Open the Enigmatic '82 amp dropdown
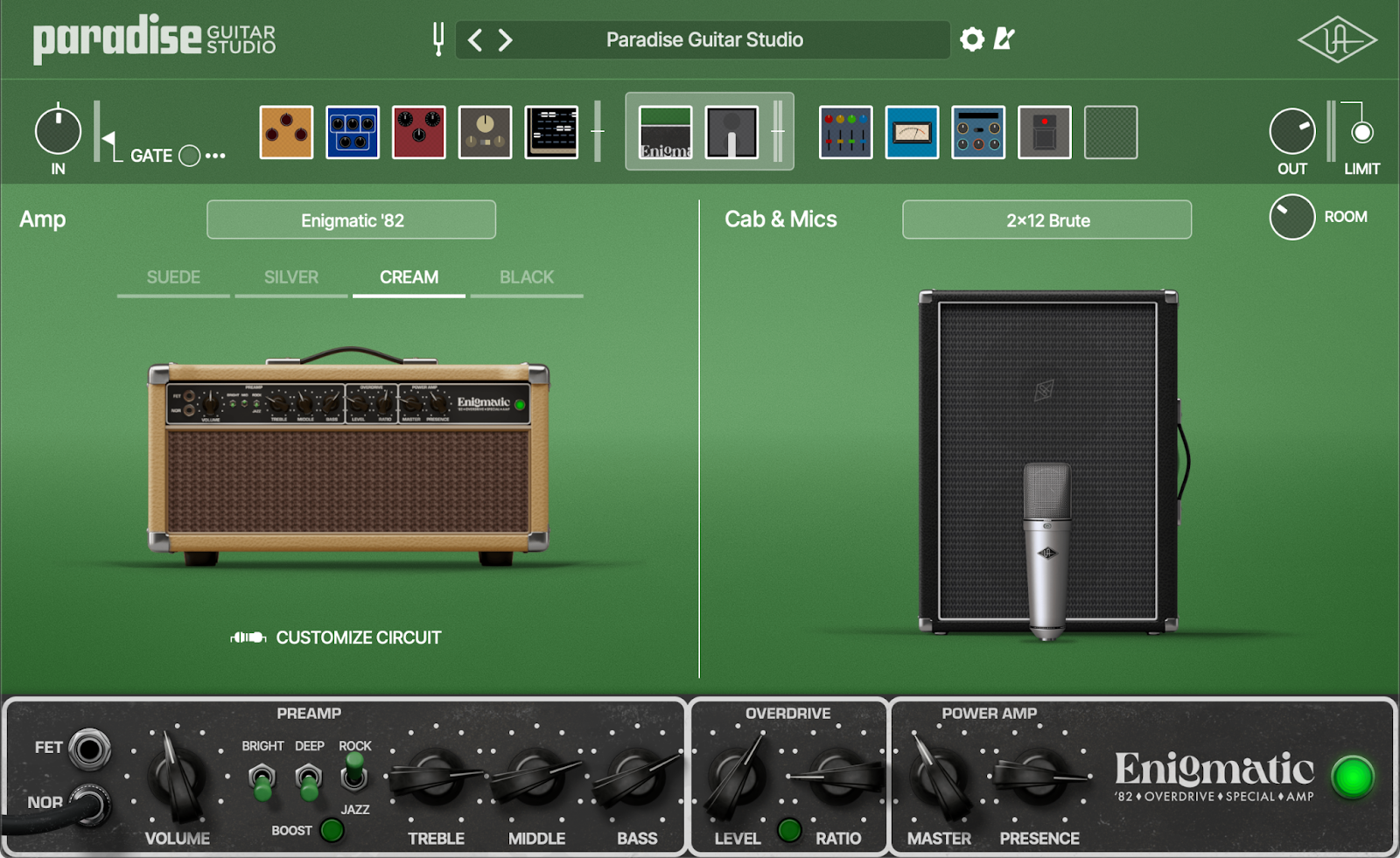Screen dimensions: 1400x858 [351, 220]
